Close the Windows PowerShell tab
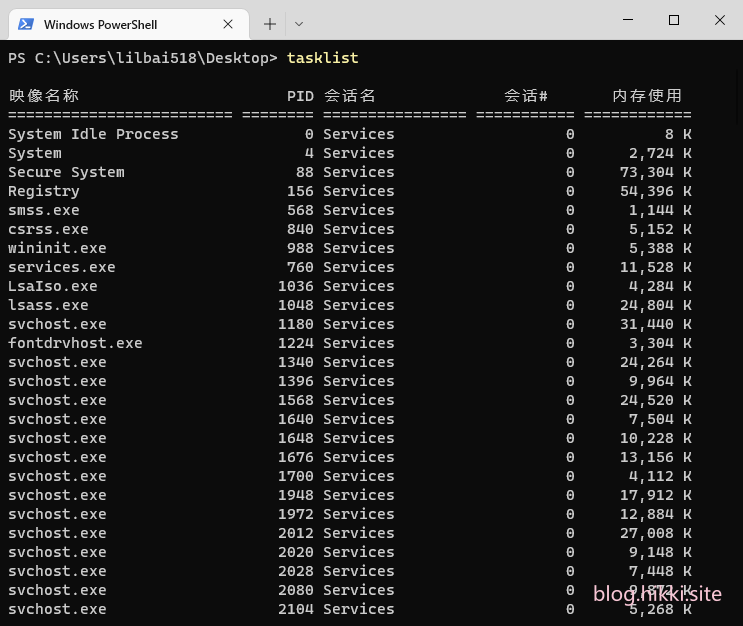Screen dimensions: 743x626 [x=228, y=24]
